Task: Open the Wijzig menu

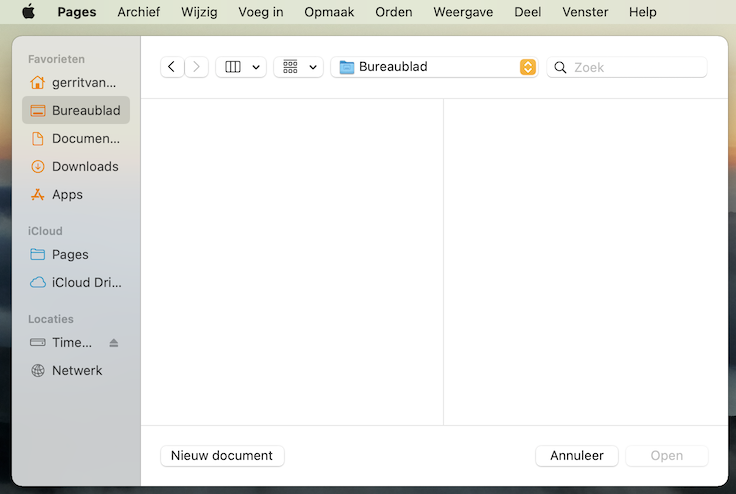Action: (x=199, y=12)
